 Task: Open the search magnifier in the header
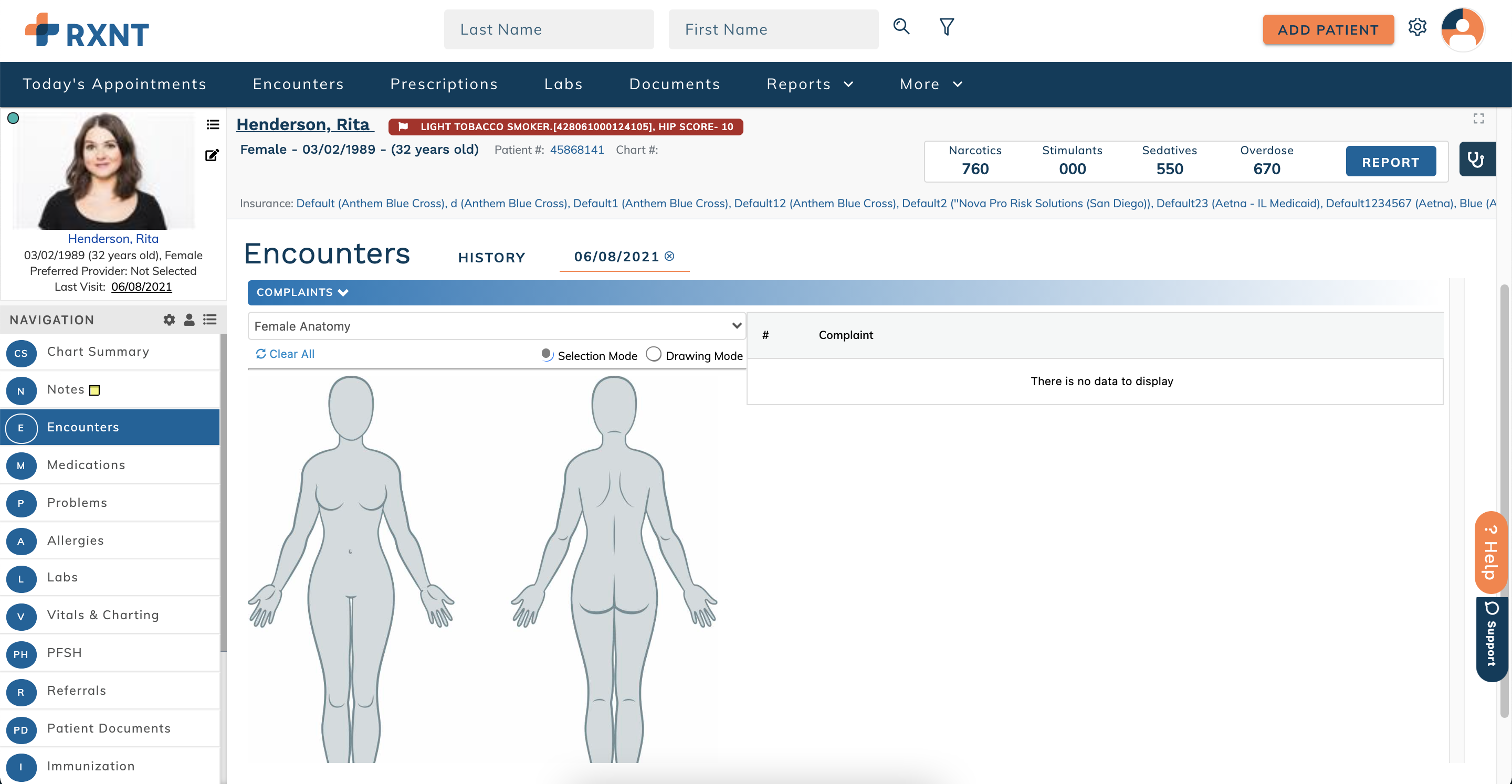coord(901,26)
